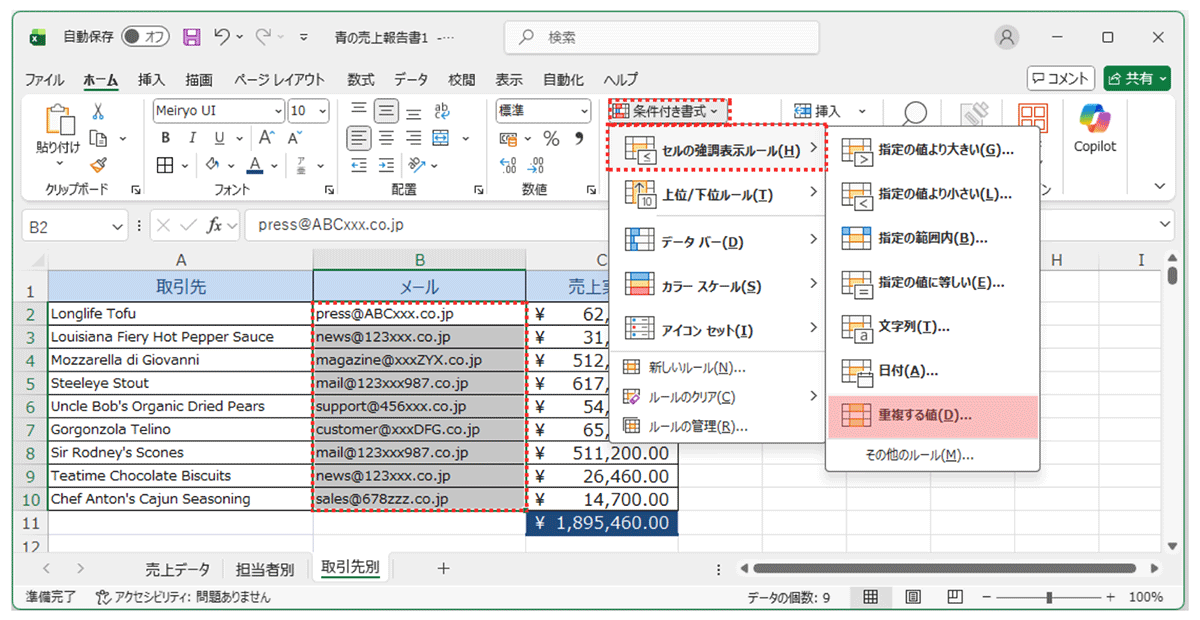Click the 検索 search box
Viewport: 1200px width, 620px height.
coord(662,37)
